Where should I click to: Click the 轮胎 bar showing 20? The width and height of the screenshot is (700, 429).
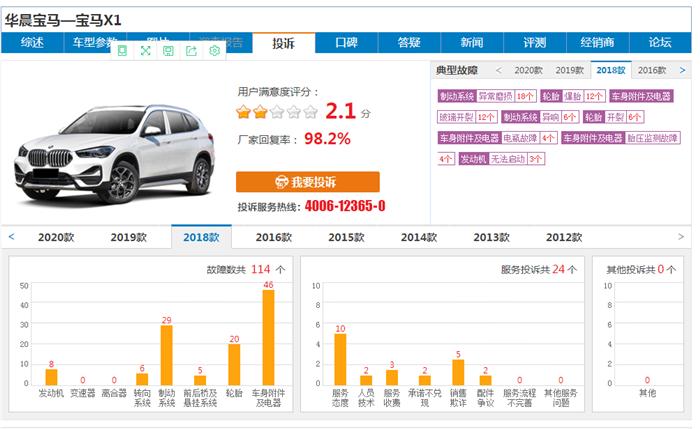click(x=234, y=365)
